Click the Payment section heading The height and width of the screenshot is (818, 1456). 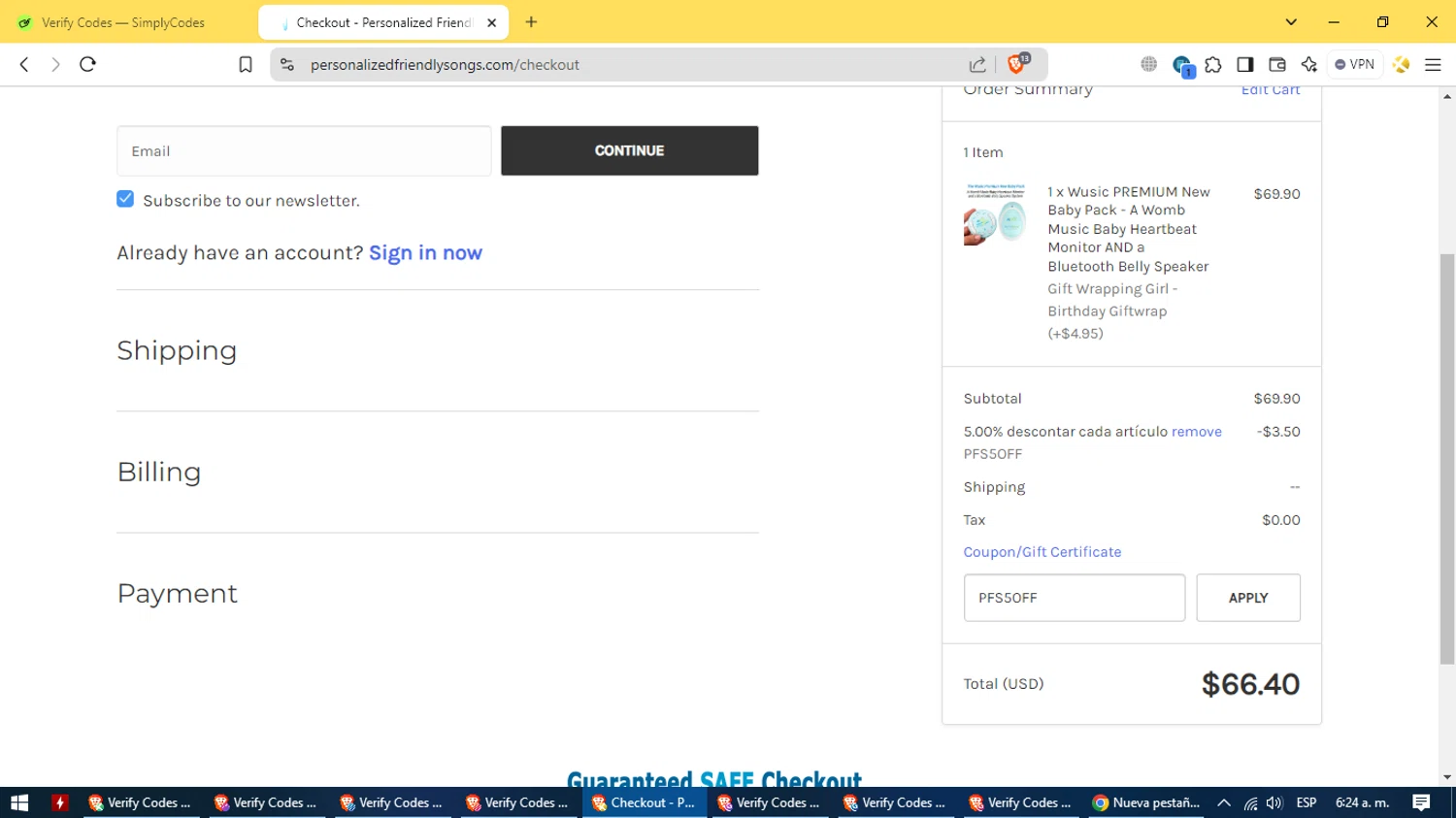177,593
